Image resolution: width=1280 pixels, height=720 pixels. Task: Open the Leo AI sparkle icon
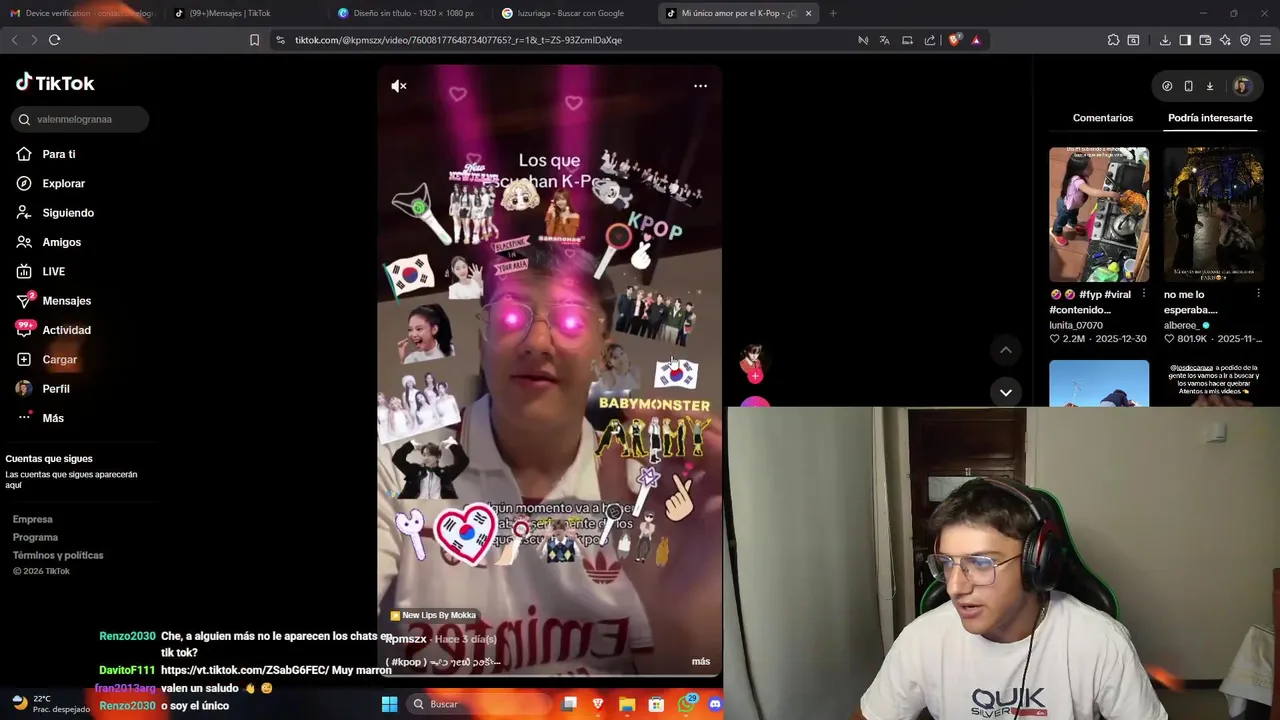1225,40
